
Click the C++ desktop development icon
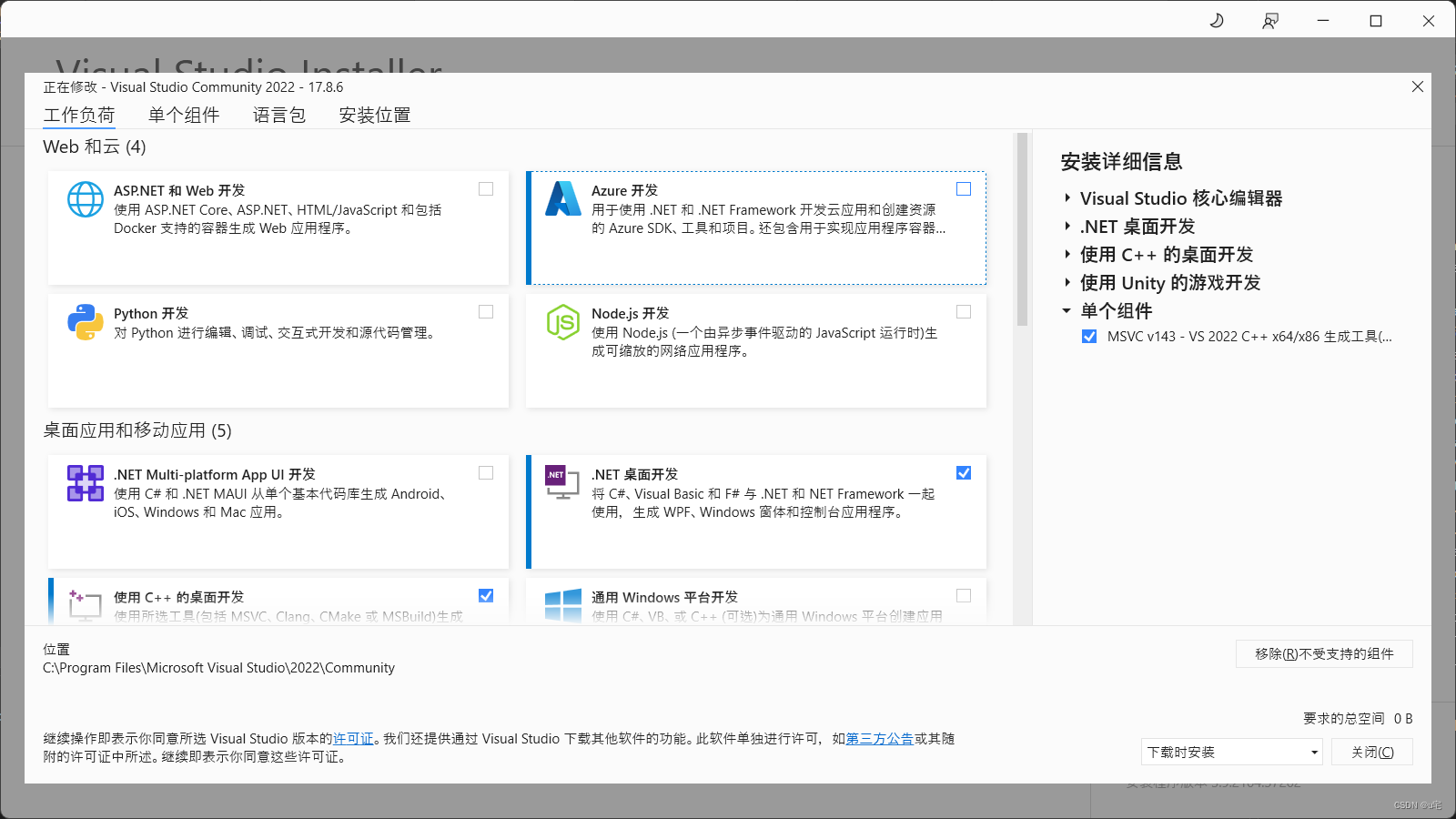(x=86, y=604)
